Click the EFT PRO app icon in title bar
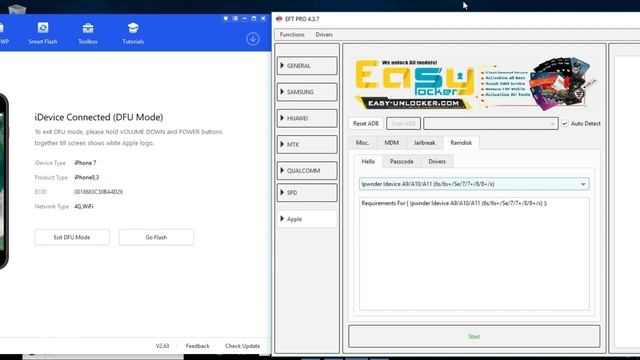The height and width of the screenshot is (360, 640). tap(279, 19)
